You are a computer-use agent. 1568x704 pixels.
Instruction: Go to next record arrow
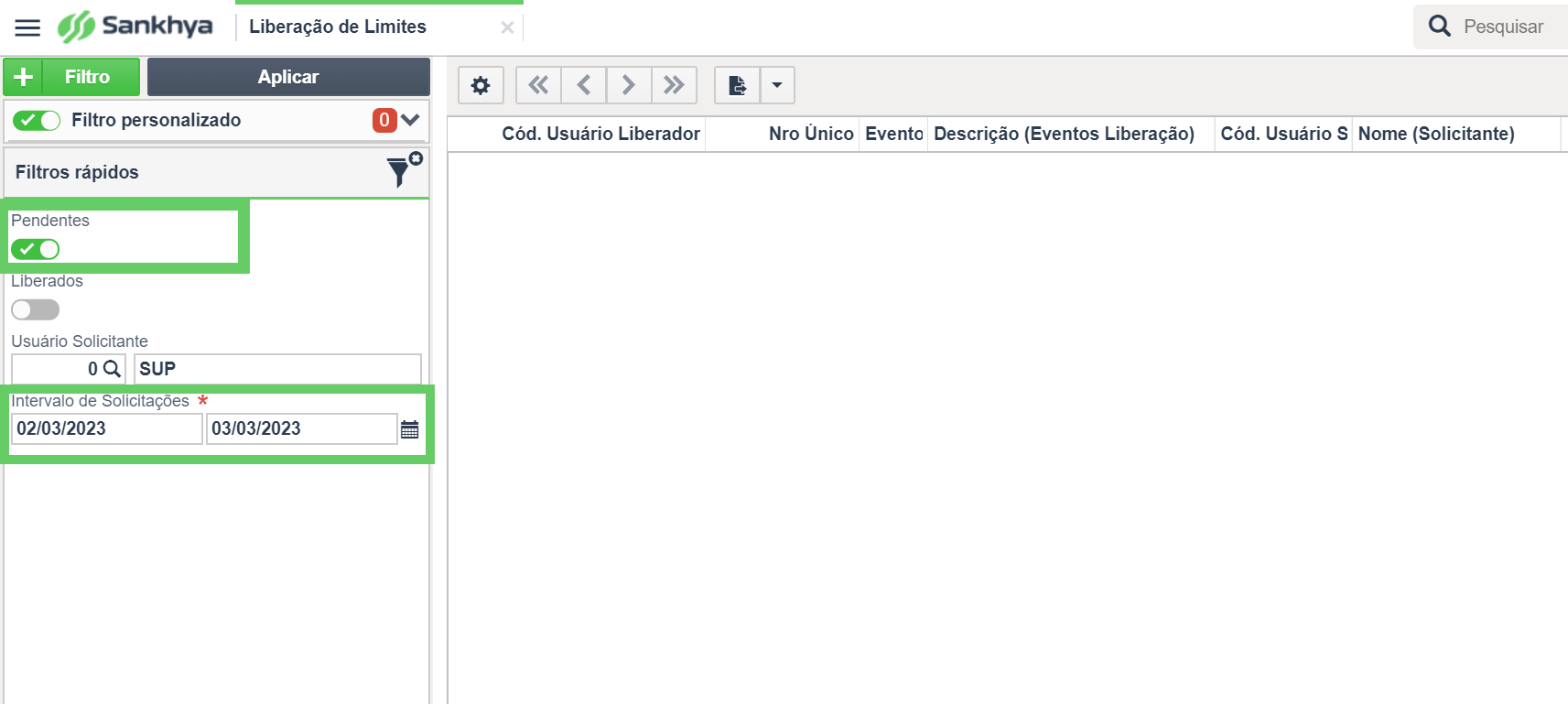(x=629, y=85)
